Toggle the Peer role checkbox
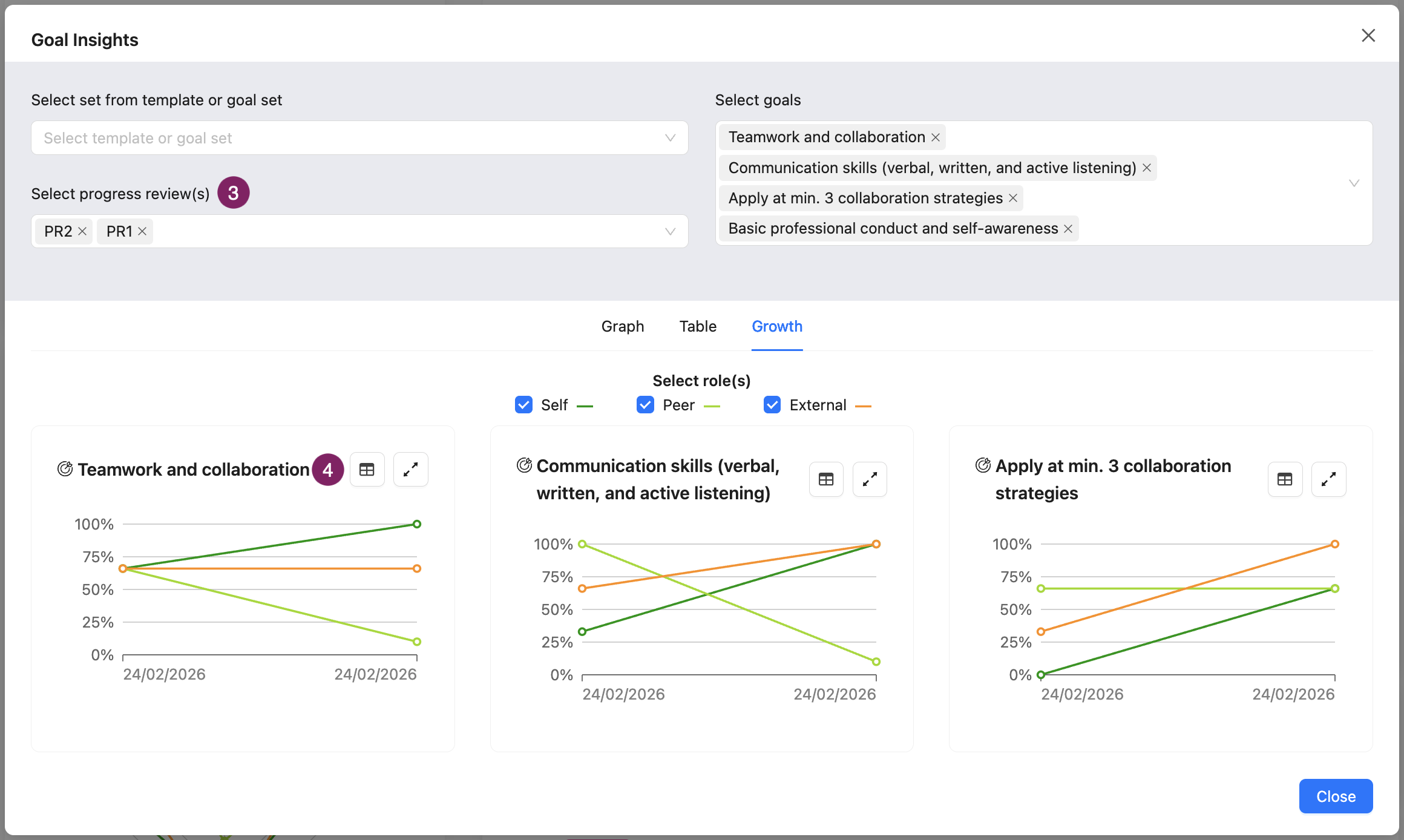1404x840 pixels. [x=645, y=405]
